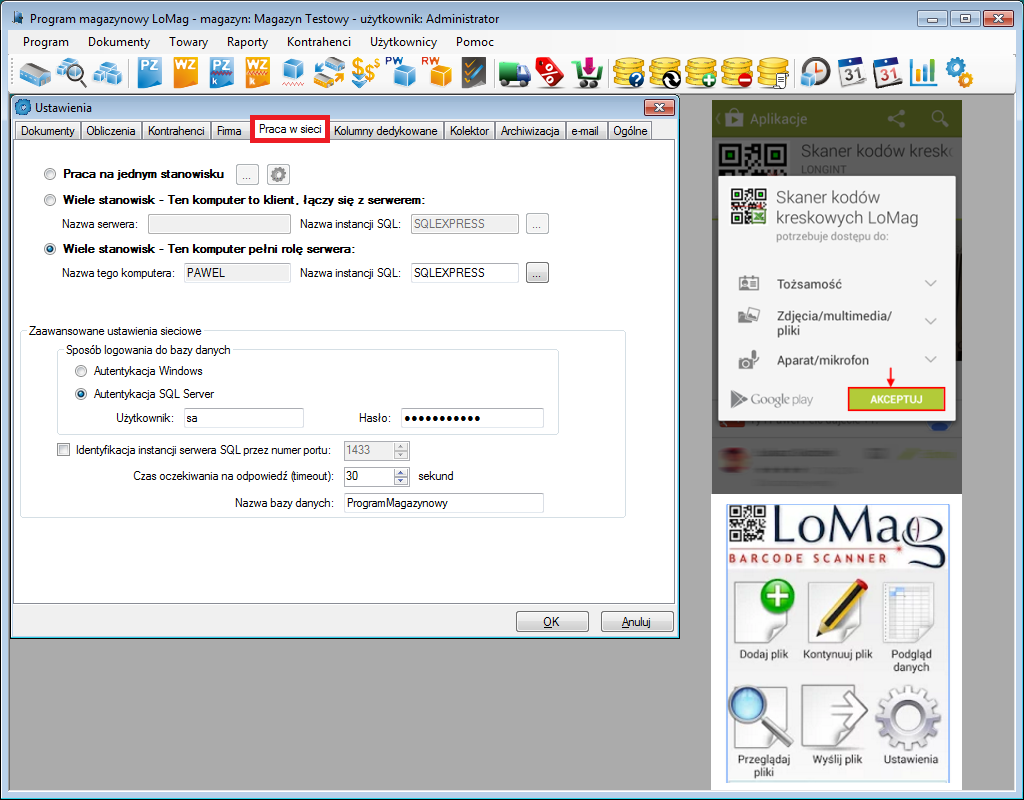This screenshot has width=1024, height=800.
Task: Click the first orange WZ document icon
Action: (186, 72)
